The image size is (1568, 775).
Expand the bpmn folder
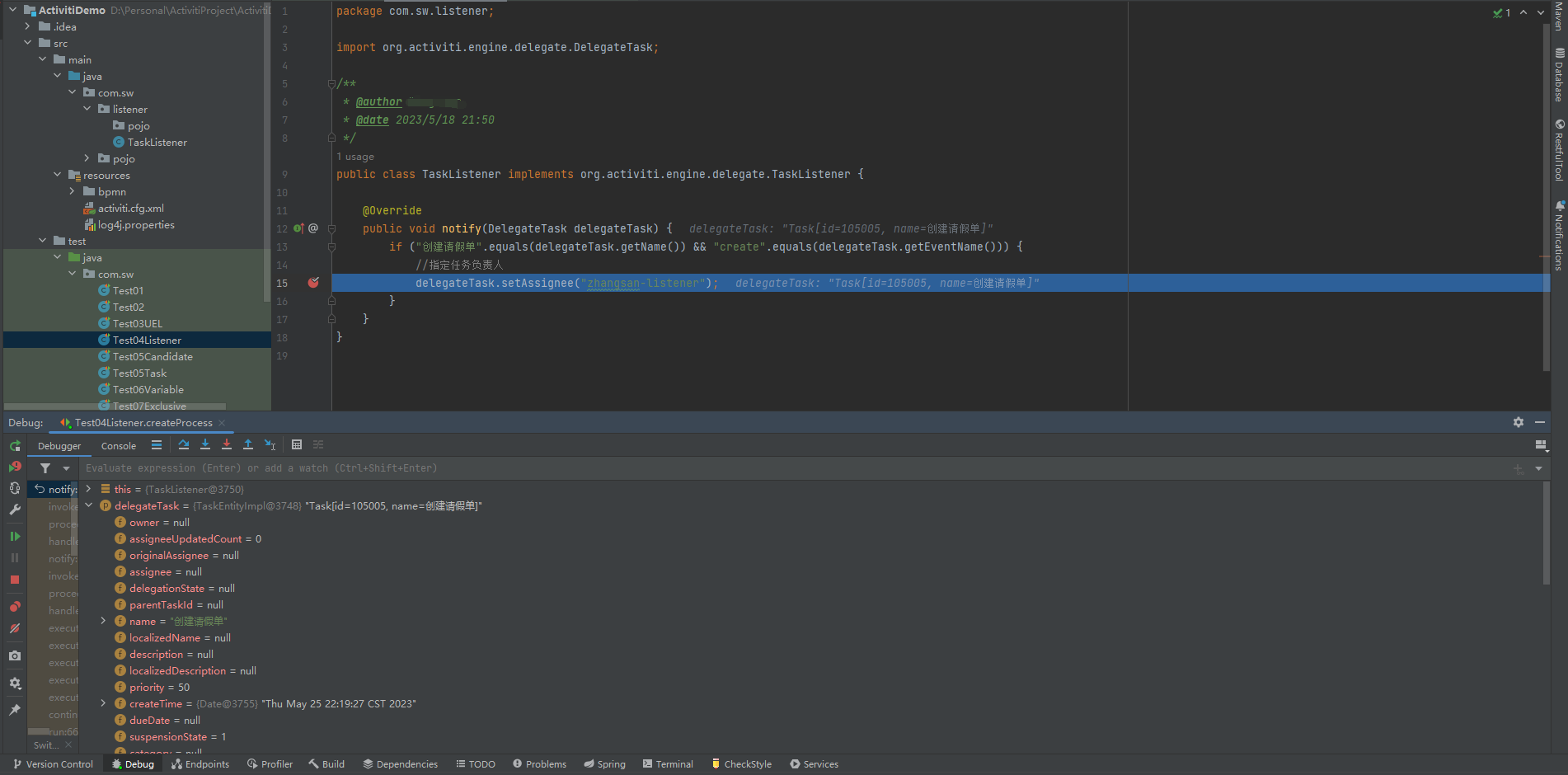[72, 191]
